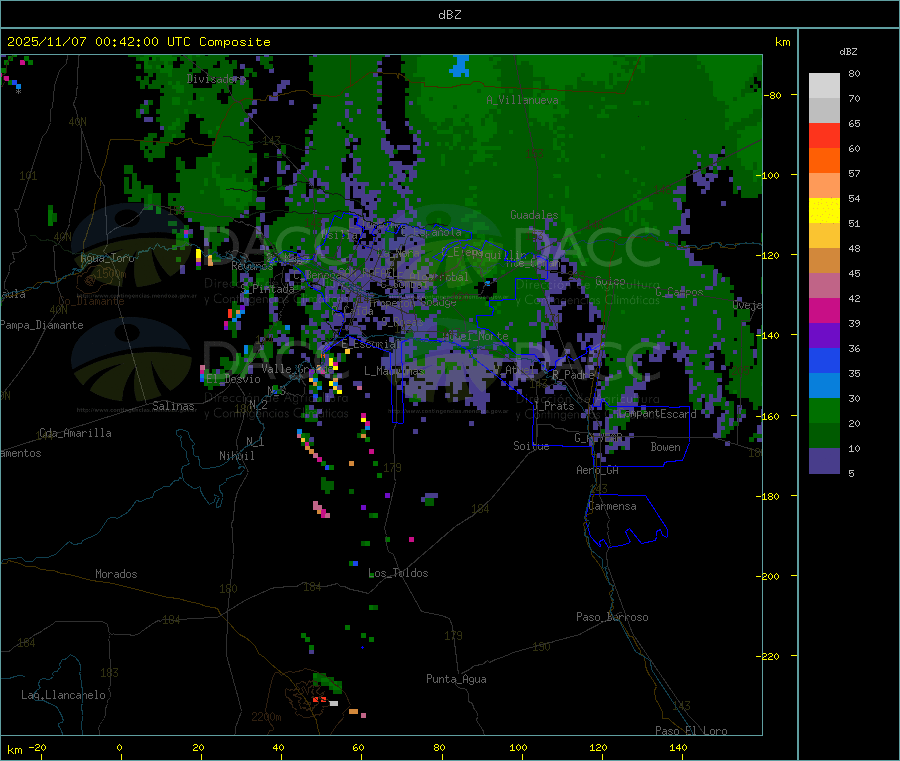The image size is (900, 761).
Task: Click the Divisadero map label
Action: point(216,79)
